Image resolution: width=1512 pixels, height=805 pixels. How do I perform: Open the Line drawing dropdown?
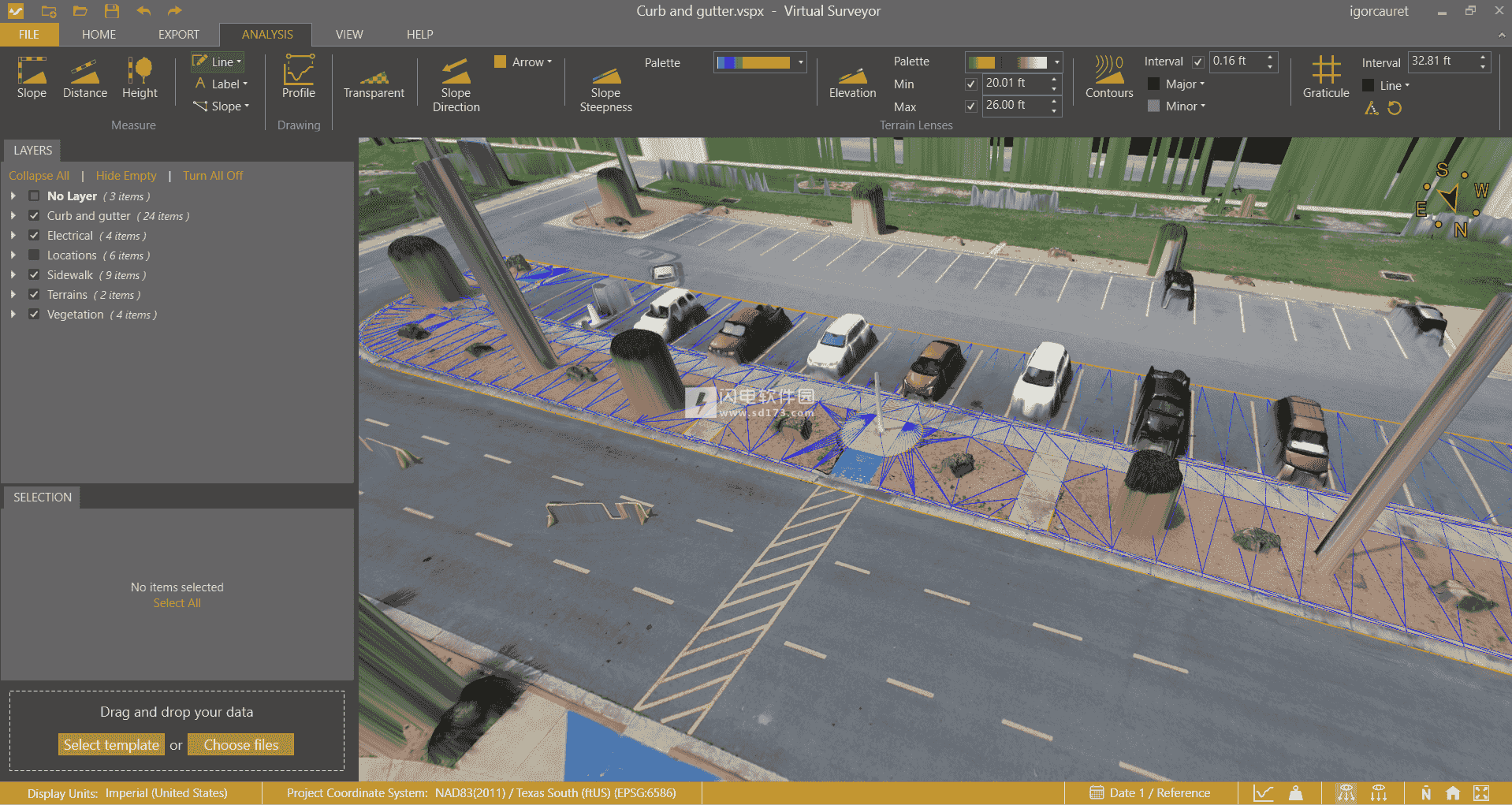coord(218,61)
